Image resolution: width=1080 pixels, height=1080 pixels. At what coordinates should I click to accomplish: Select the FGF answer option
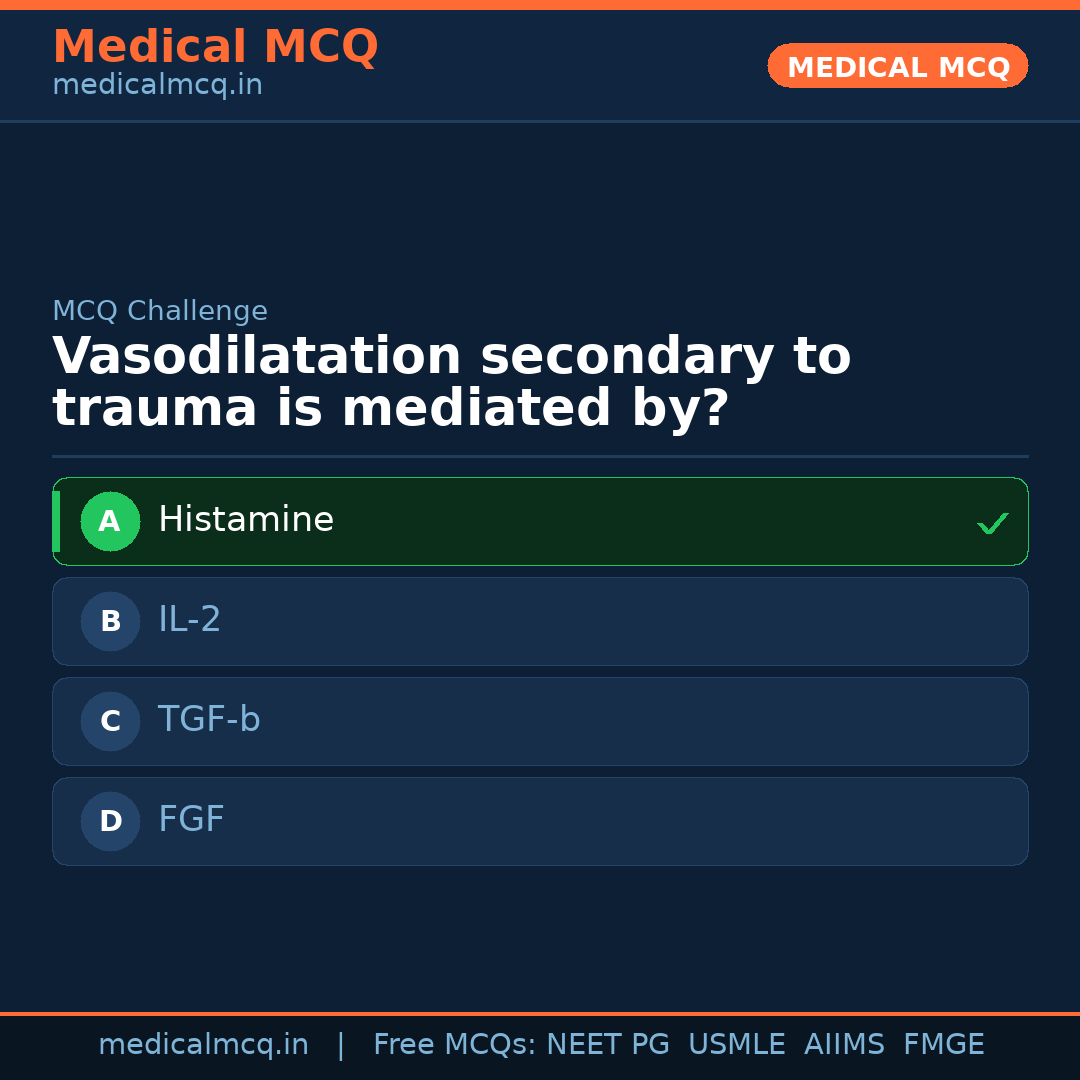(x=540, y=821)
